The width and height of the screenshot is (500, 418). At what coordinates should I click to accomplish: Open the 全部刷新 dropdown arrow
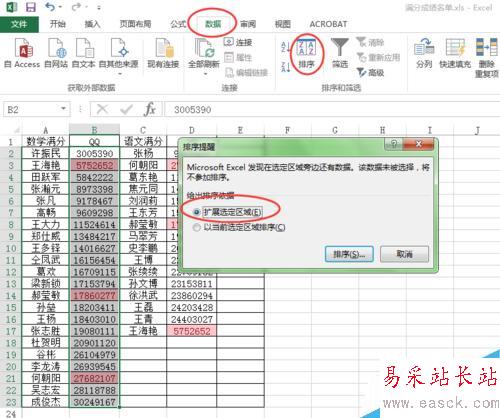205,74
